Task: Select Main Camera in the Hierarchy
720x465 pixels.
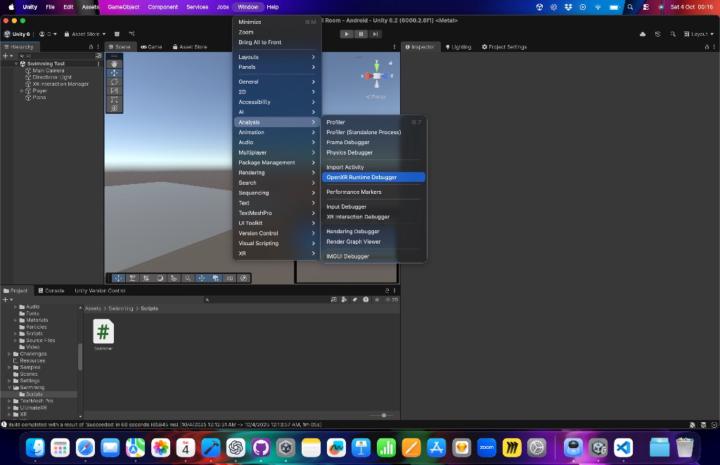Action: tap(48, 70)
